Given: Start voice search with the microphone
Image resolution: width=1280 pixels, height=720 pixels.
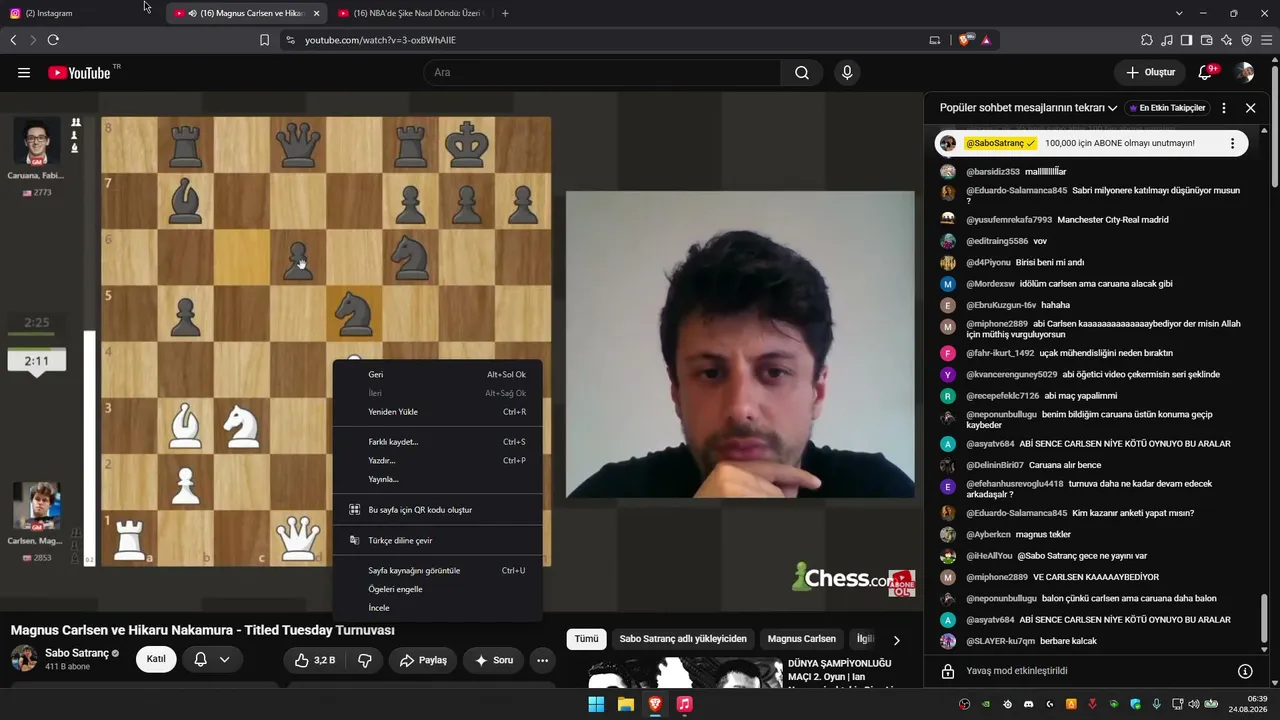Looking at the screenshot, I should pyautogui.click(x=847, y=73).
